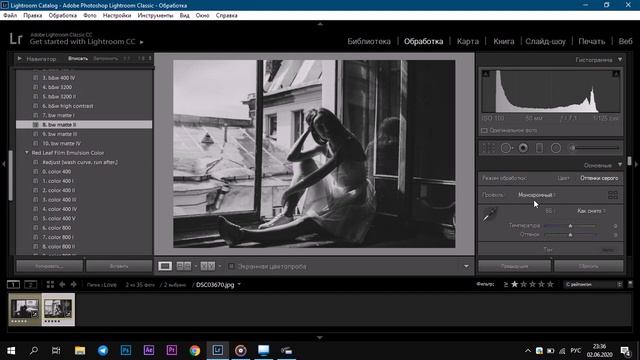Toggle highlight clipping indicator in histogram

pyautogui.click(x=616, y=74)
